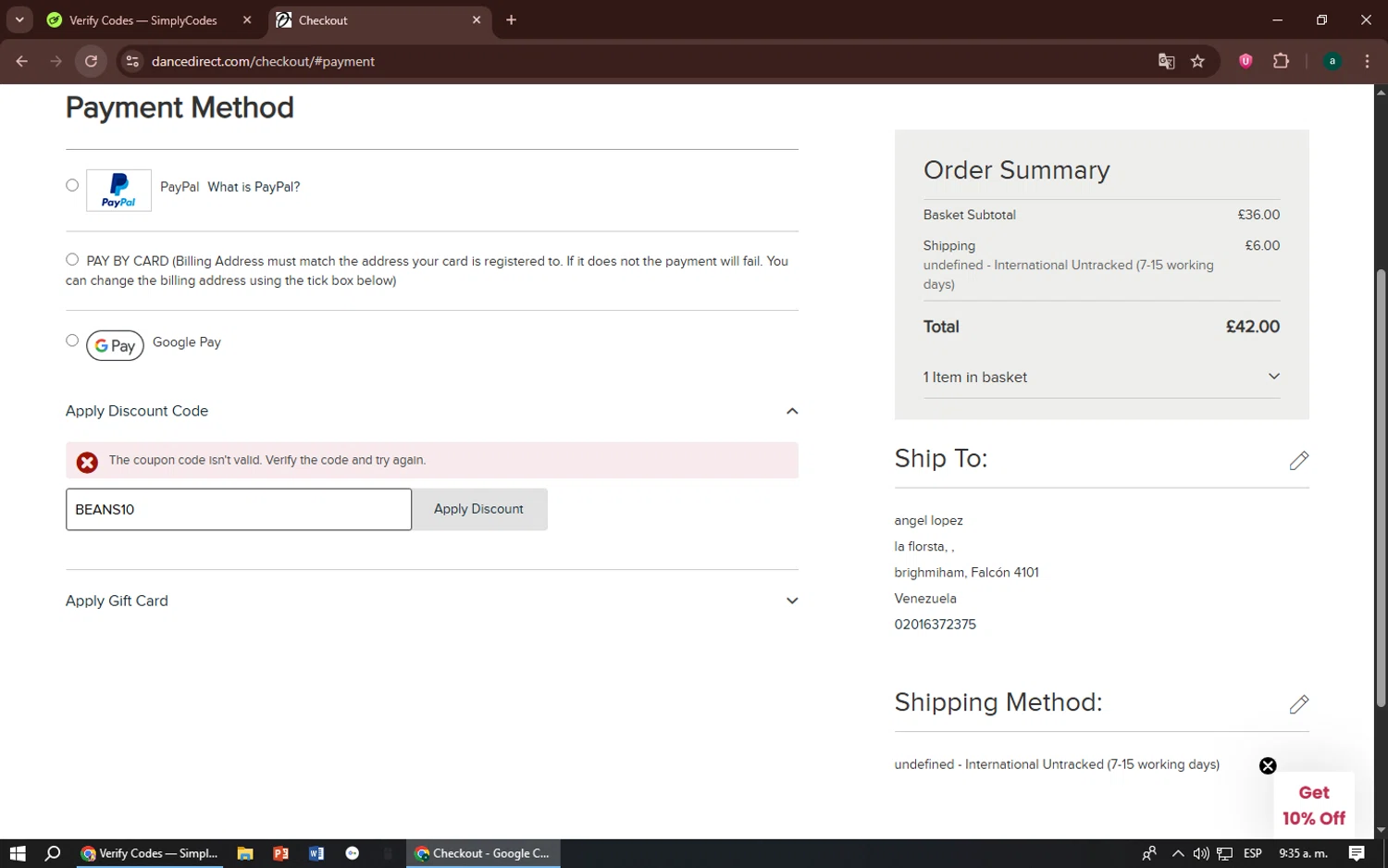Edit the Ship To address pencil icon
This screenshot has height=868, width=1388.
(1299, 460)
